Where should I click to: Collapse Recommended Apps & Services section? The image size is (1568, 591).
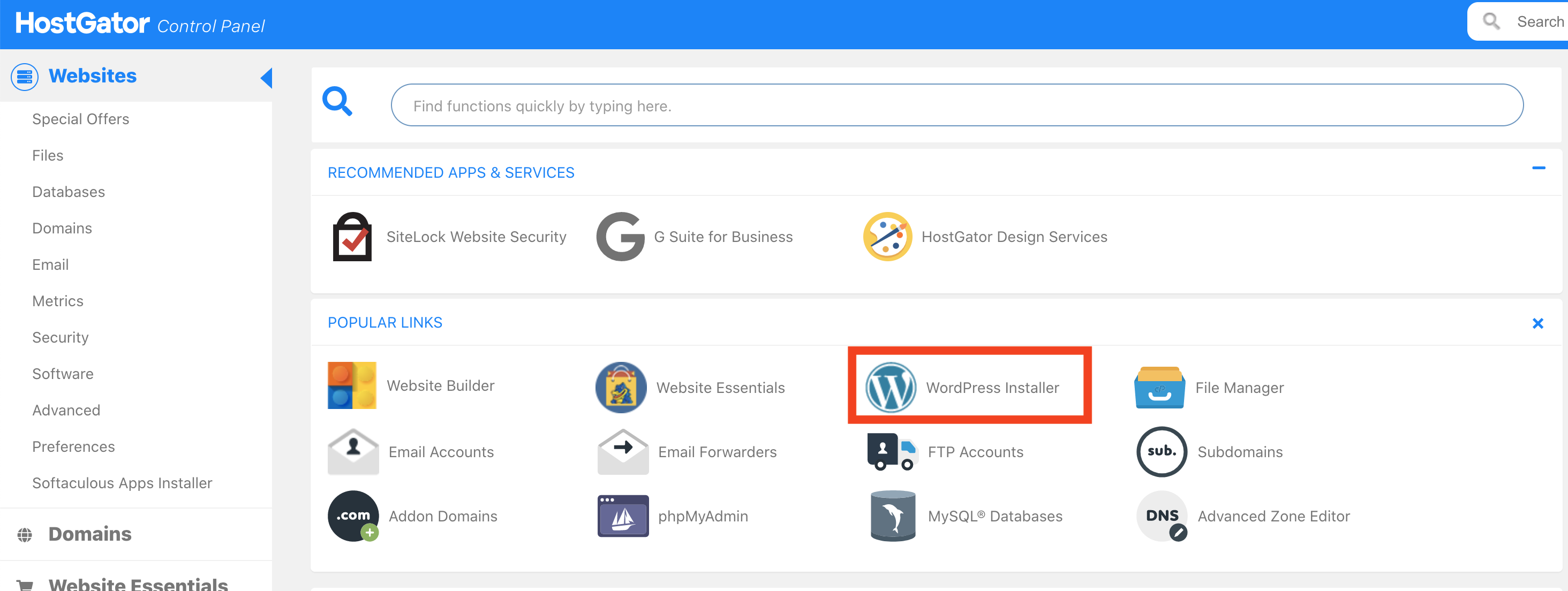click(x=1538, y=168)
